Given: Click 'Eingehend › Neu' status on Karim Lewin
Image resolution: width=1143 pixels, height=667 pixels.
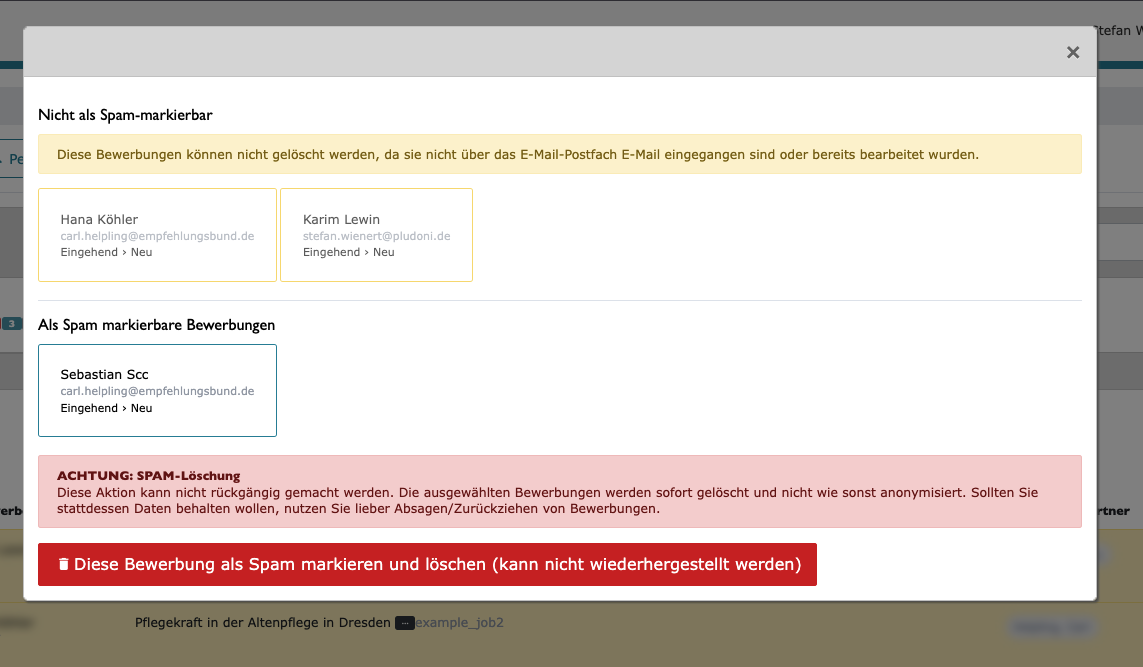Looking at the screenshot, I should click(x=348, y=252).
